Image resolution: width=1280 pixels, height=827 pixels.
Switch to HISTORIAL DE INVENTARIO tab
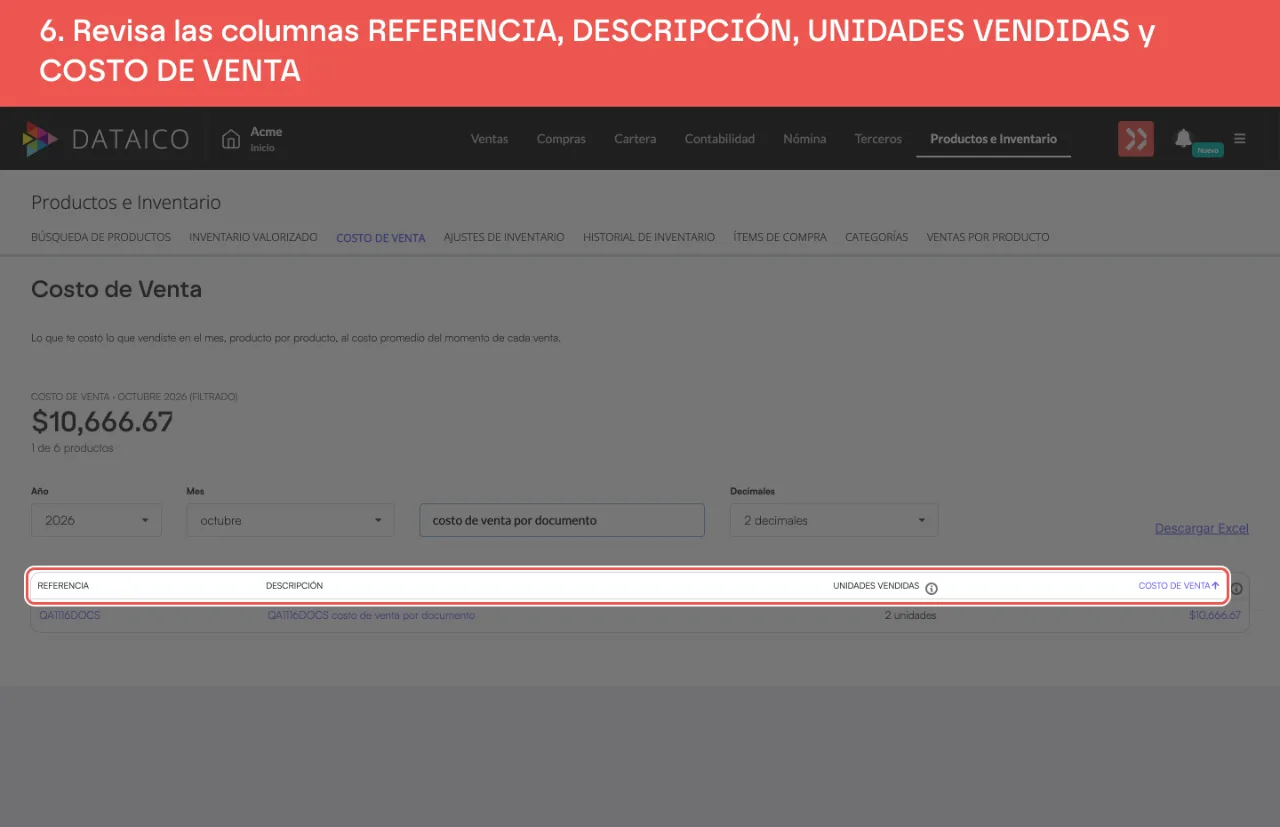click(x=649, y=237)
